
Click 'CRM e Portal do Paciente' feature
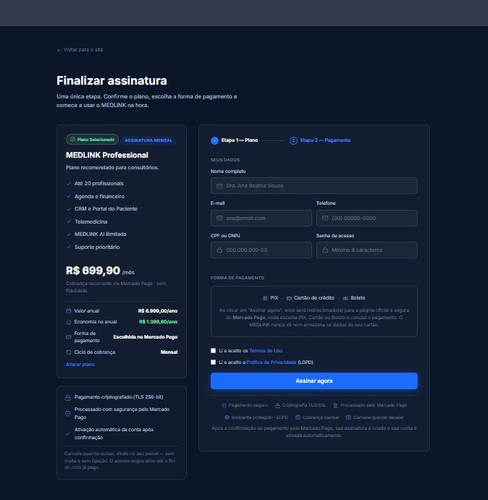[x=102, y=209]
